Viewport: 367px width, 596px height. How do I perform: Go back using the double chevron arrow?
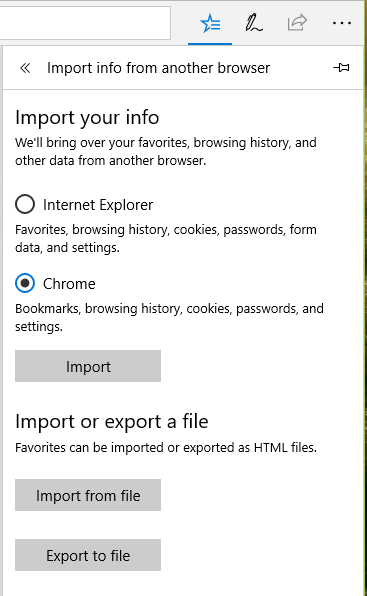tap(25, 68)
